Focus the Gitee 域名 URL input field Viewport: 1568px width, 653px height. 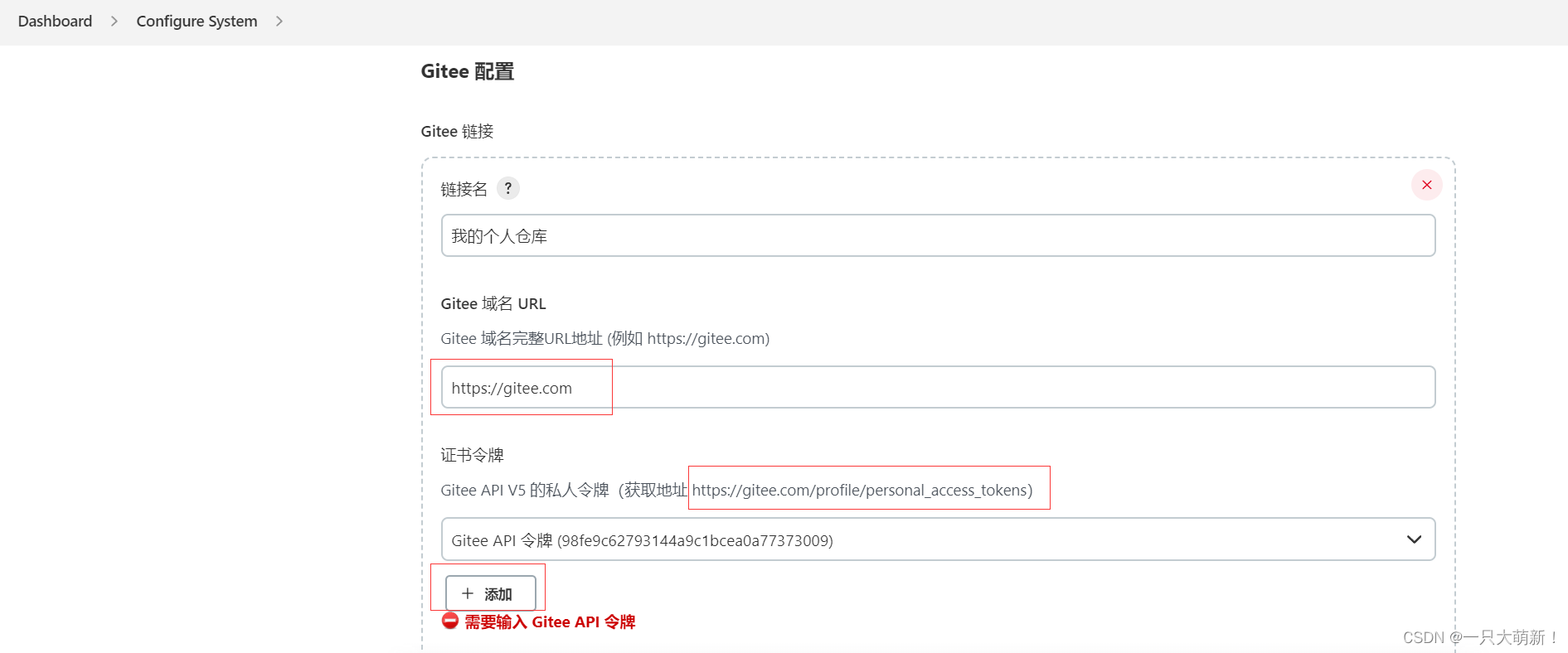[x=938, y=387]
